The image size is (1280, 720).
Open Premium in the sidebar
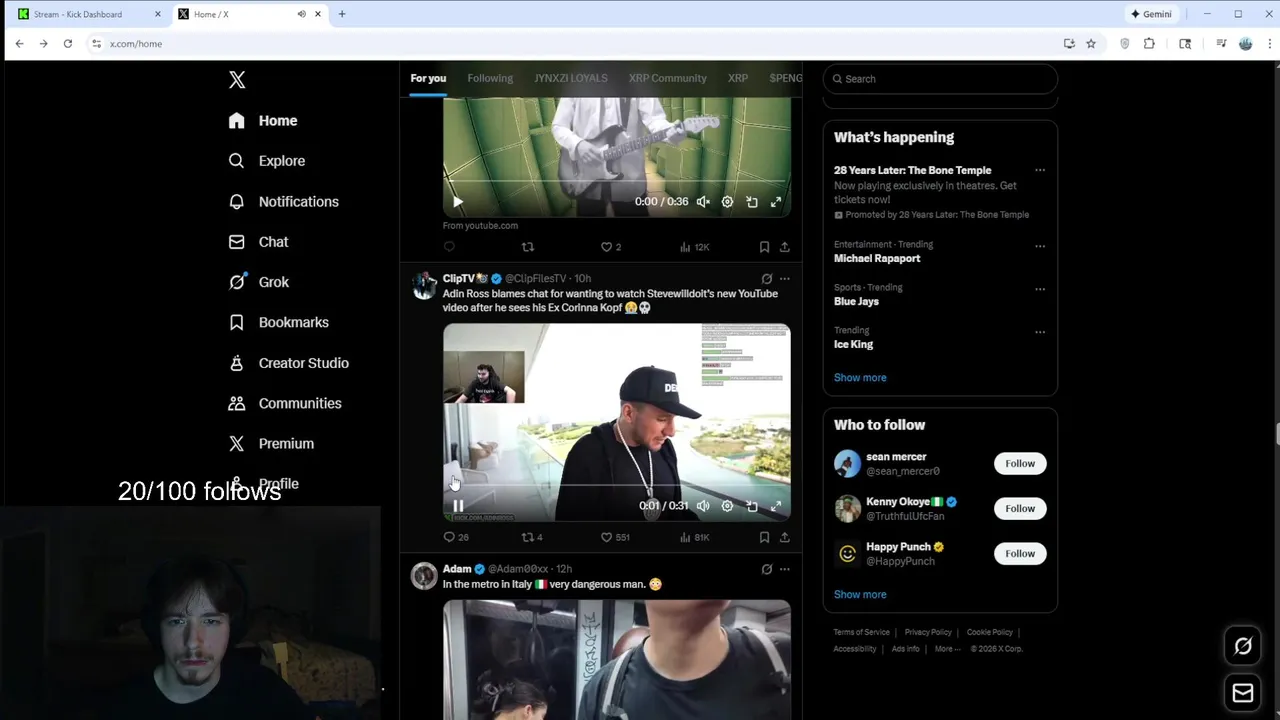pyautogui.click(x=271, y=443)
